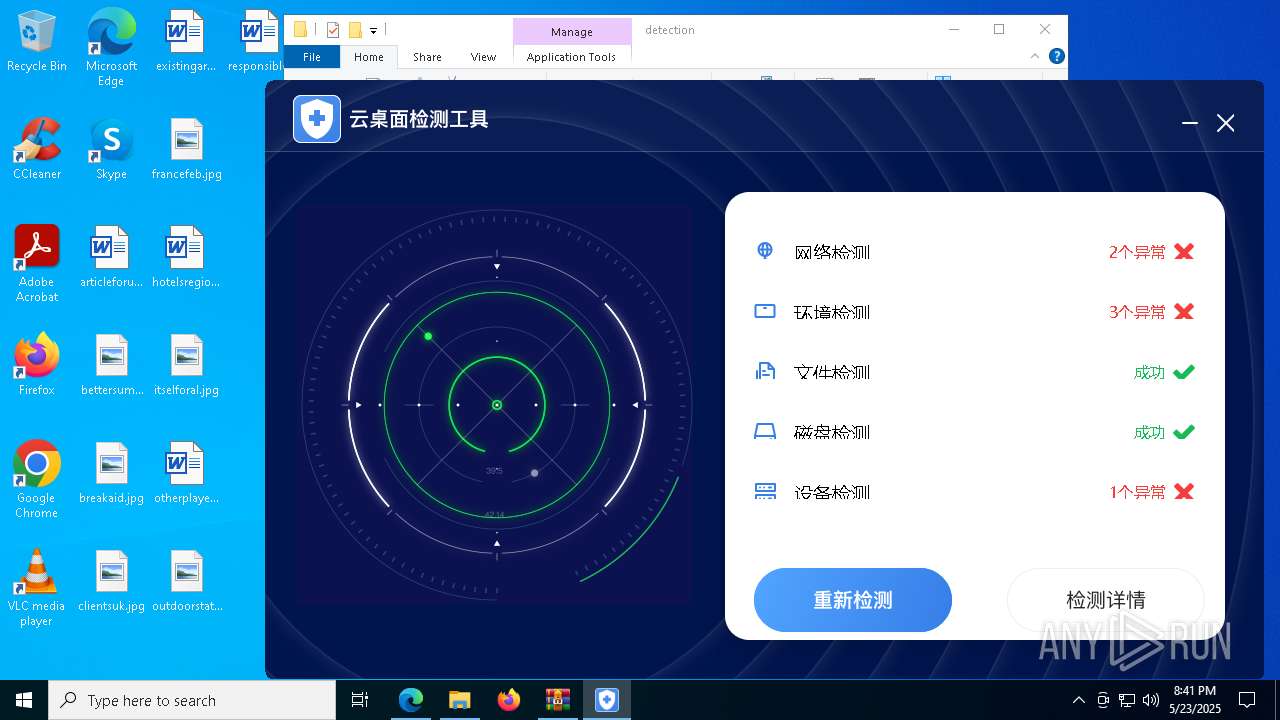Select francefeb.jpg file on desktop
1280x720 pixels.
tap(186, 149)
